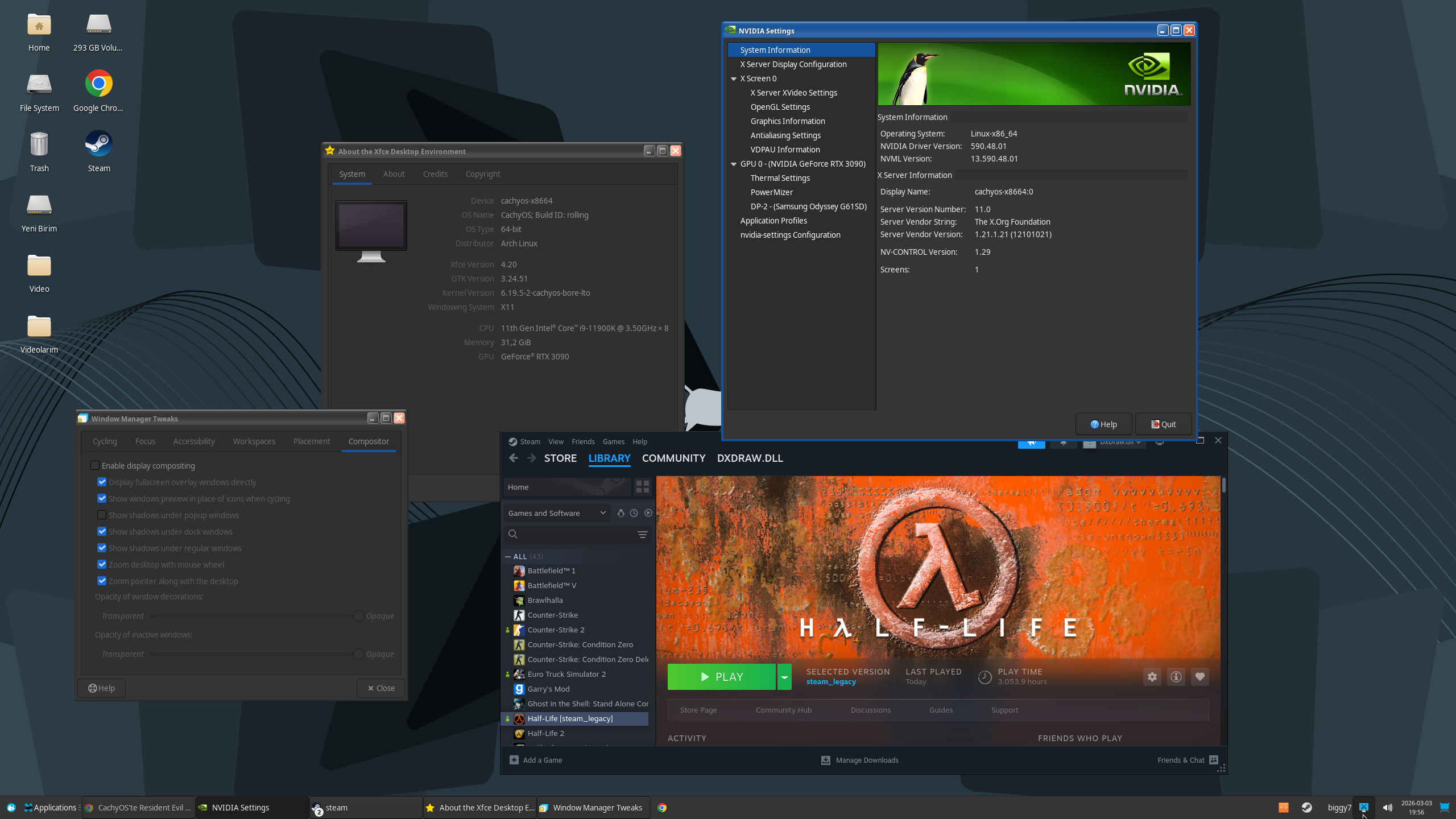
Task: Toggle Zoom pointer along with the desktop
Action: point(102,581)
